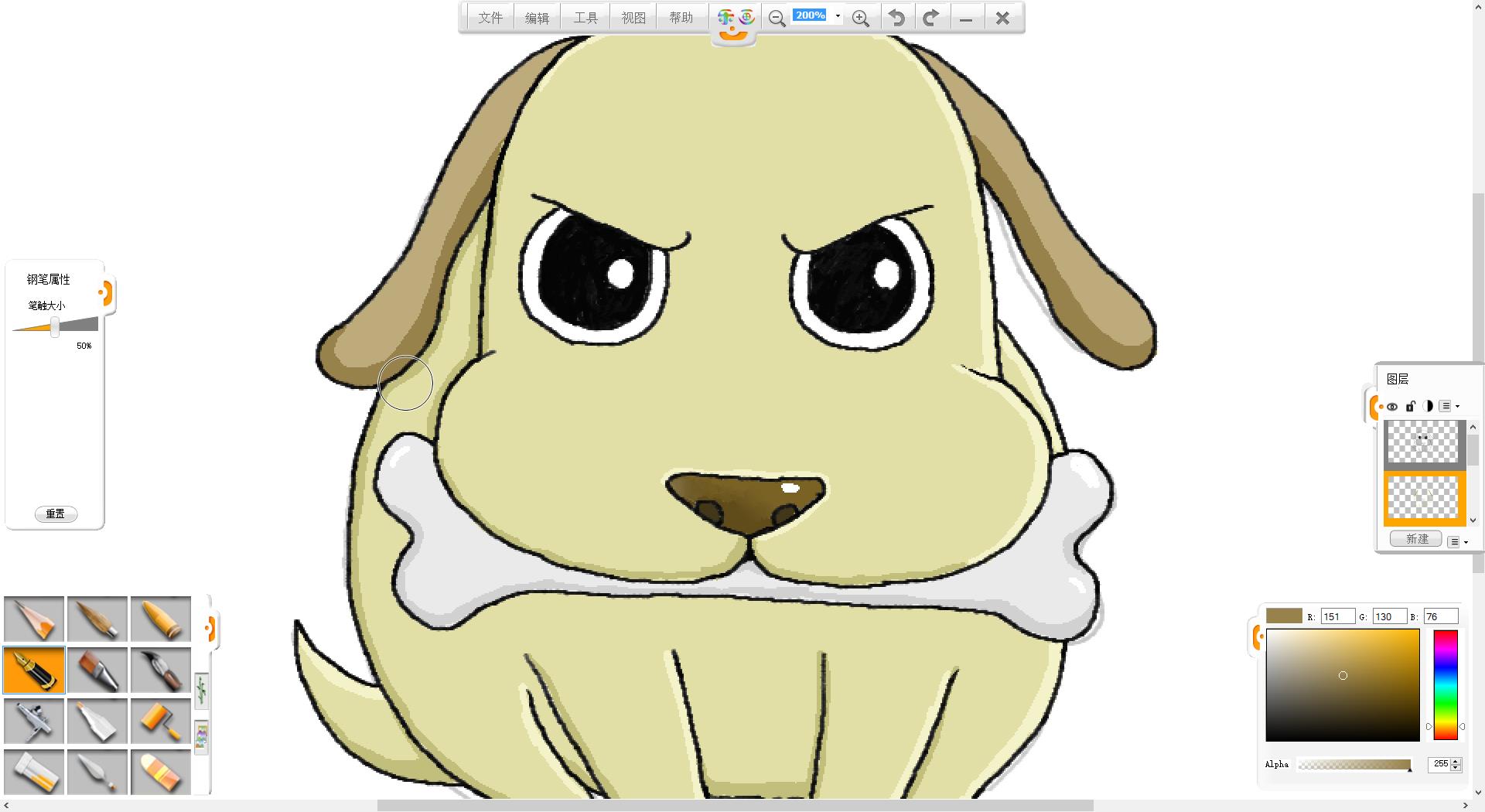1485x812 pixels.
Task: Click the 重置 reset button
Action: [x=56, y=514]
